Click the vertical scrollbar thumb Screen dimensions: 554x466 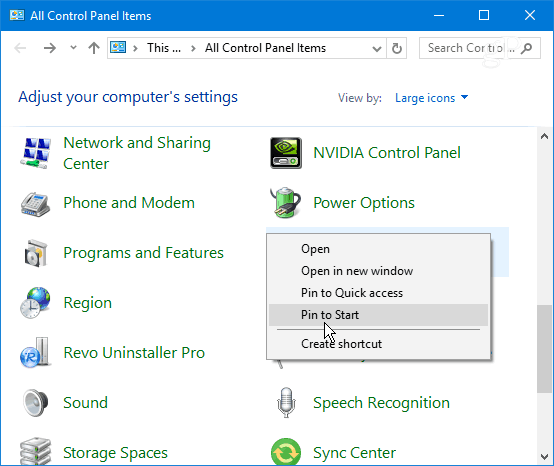544,349
